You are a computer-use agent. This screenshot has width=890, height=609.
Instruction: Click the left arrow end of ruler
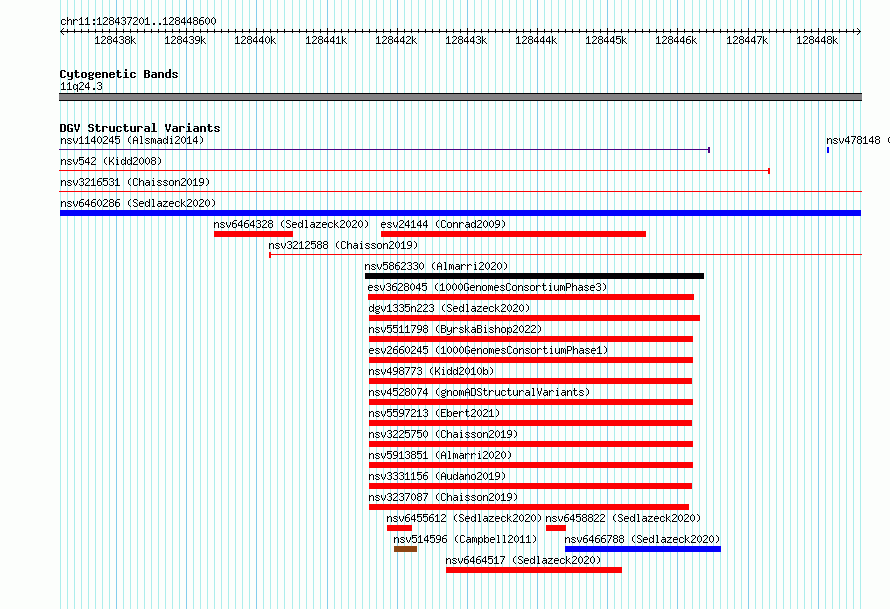click(x=62, y=32)
